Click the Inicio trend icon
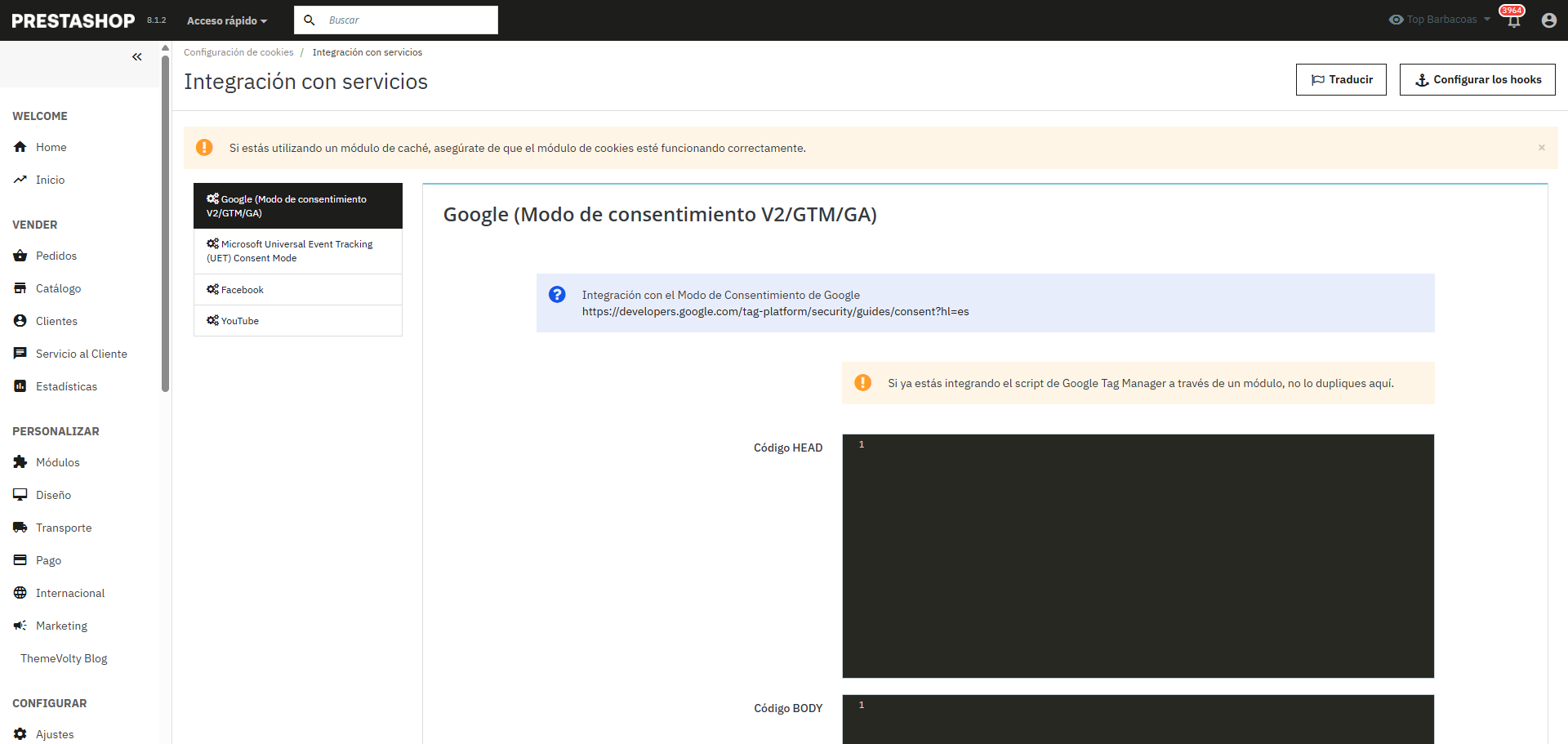This screenshot has height=744, width=1568. pyautogui.click(x=20, y=180)
